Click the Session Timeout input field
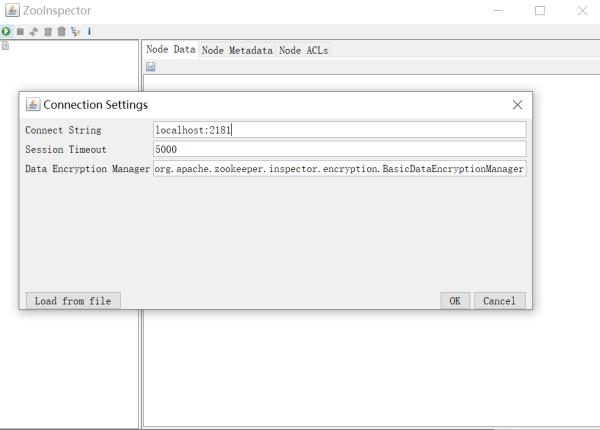The width and height of the screenshot is (600, 430). point(339,149)
